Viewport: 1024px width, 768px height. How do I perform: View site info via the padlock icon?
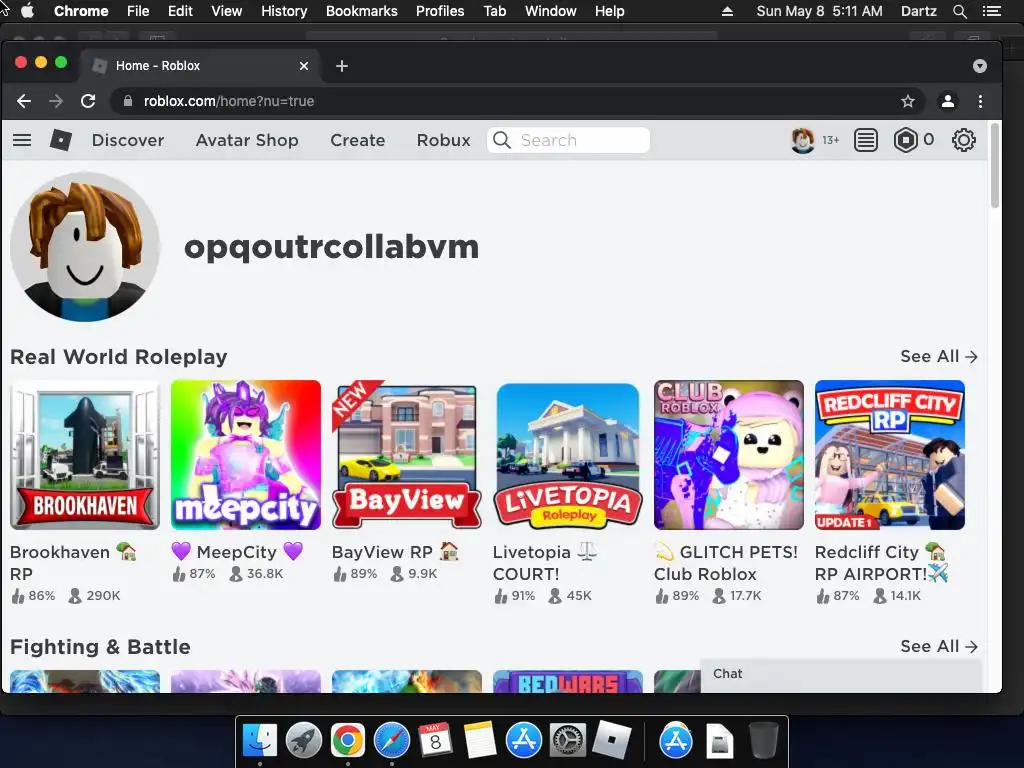tap(128, 101)
